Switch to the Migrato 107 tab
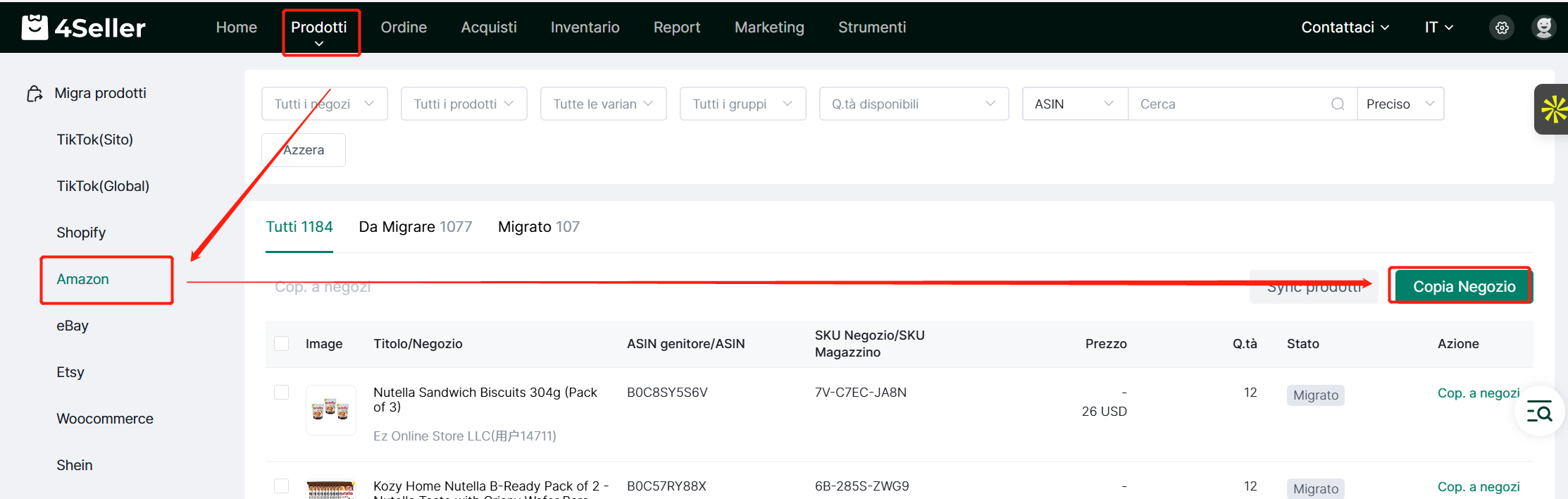The height and width of the screenshot is (499, 1568). (x=539, y=227)
